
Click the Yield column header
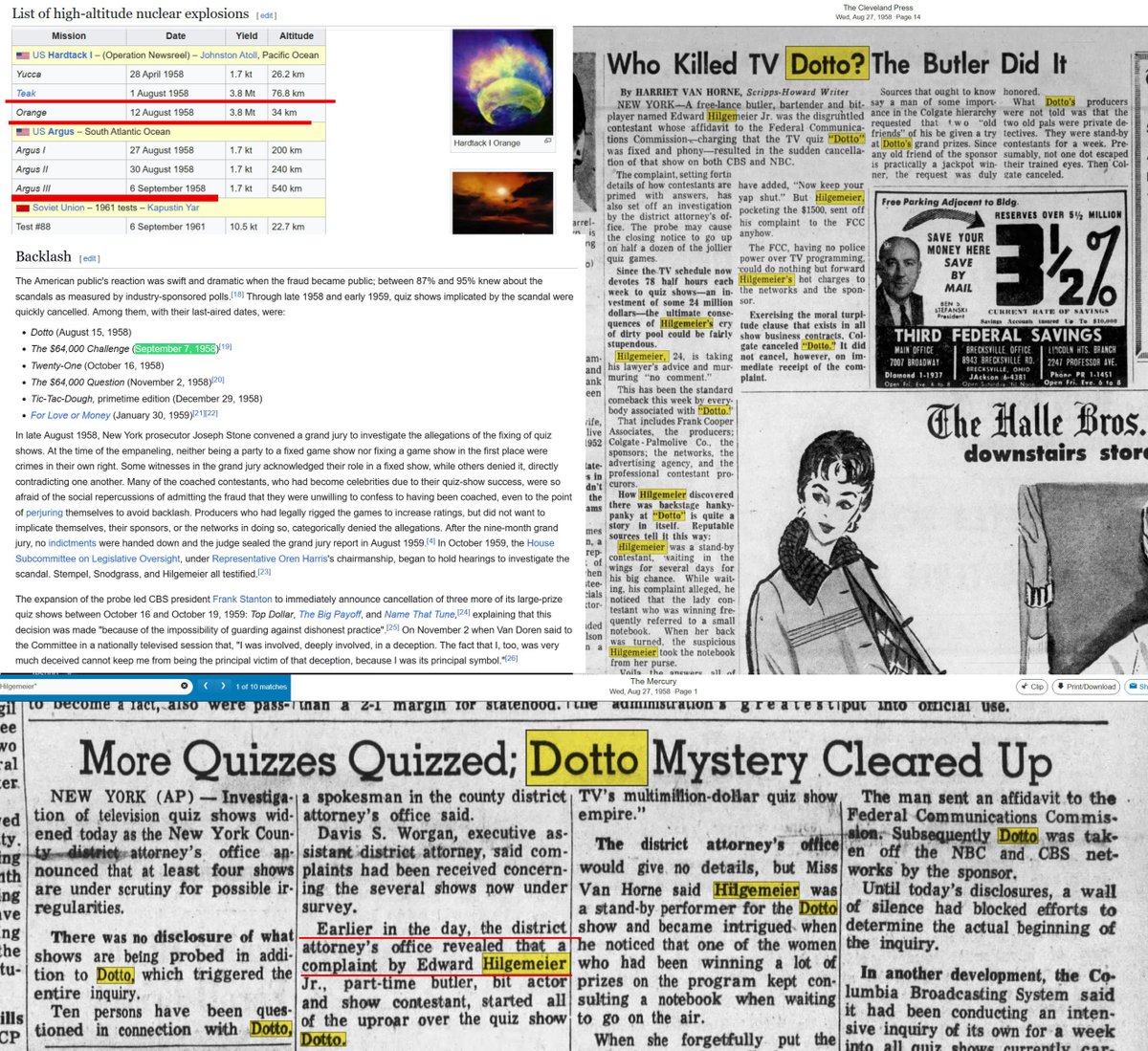(x=247, y=36)
